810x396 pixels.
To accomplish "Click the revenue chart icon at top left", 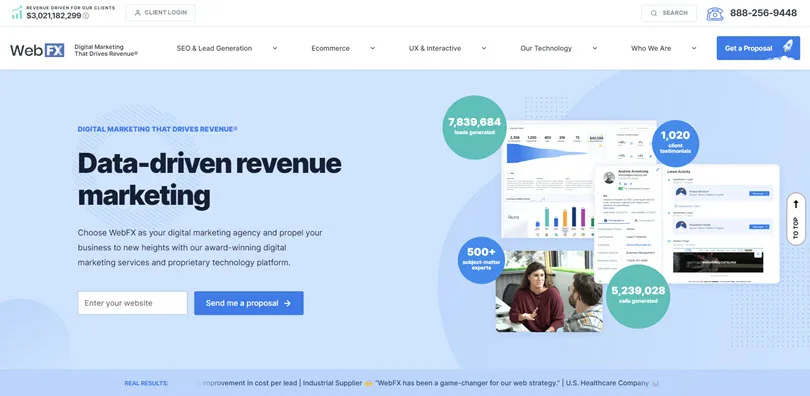I will click(x=17, y=12).
